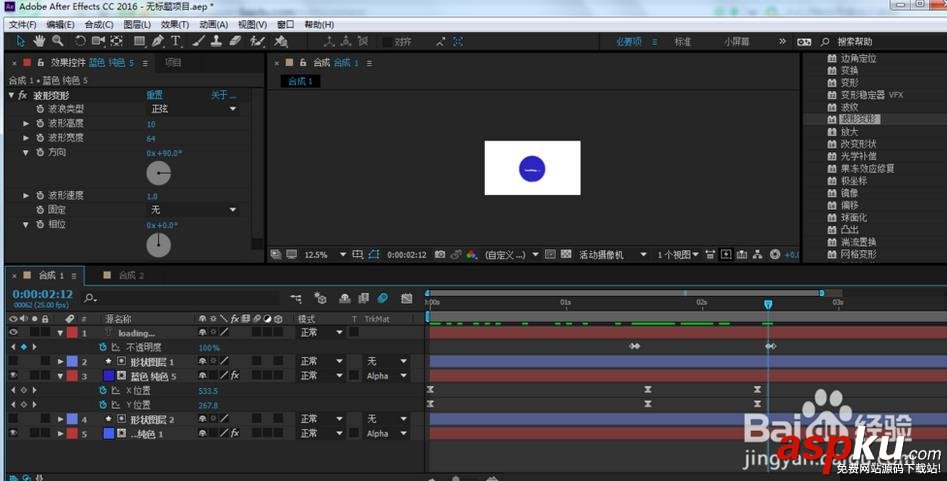This screenshot has width=947, height=481.
Task: Select the Clone Stamp tool
Action: (216, 41)
